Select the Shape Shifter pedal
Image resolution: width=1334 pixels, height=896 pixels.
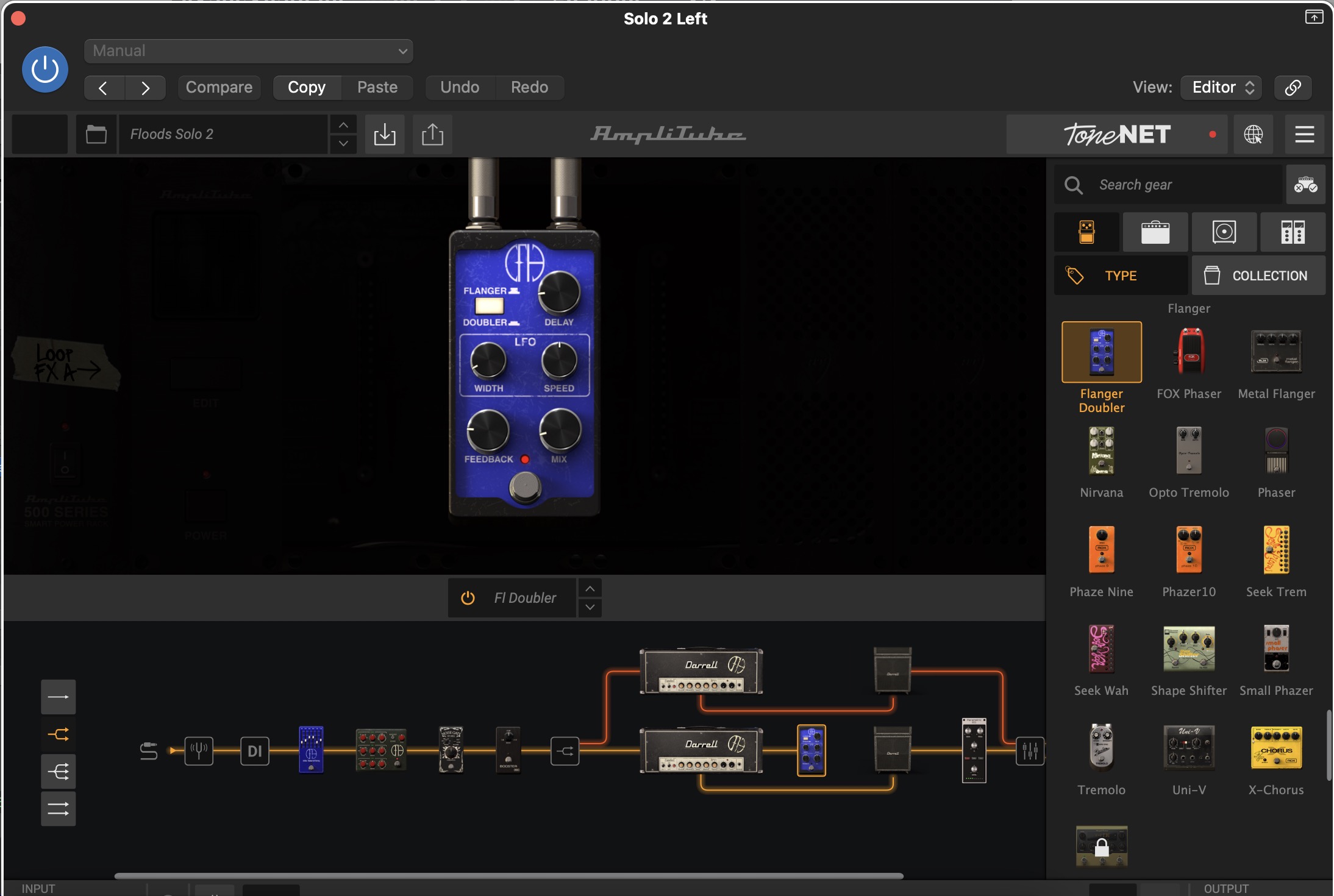(1189, 649)
